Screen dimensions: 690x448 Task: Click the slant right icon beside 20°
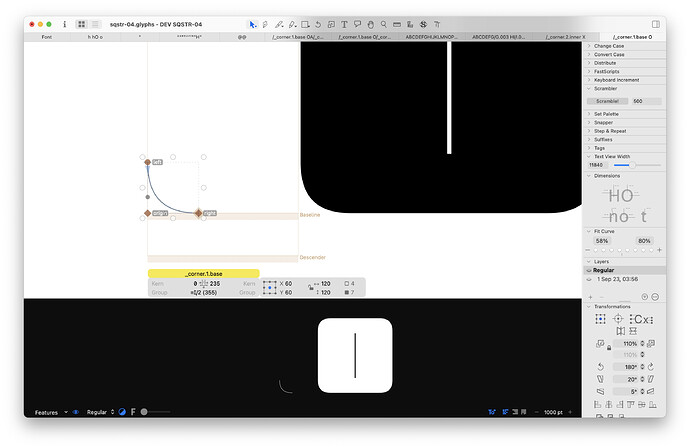point(651,379)
